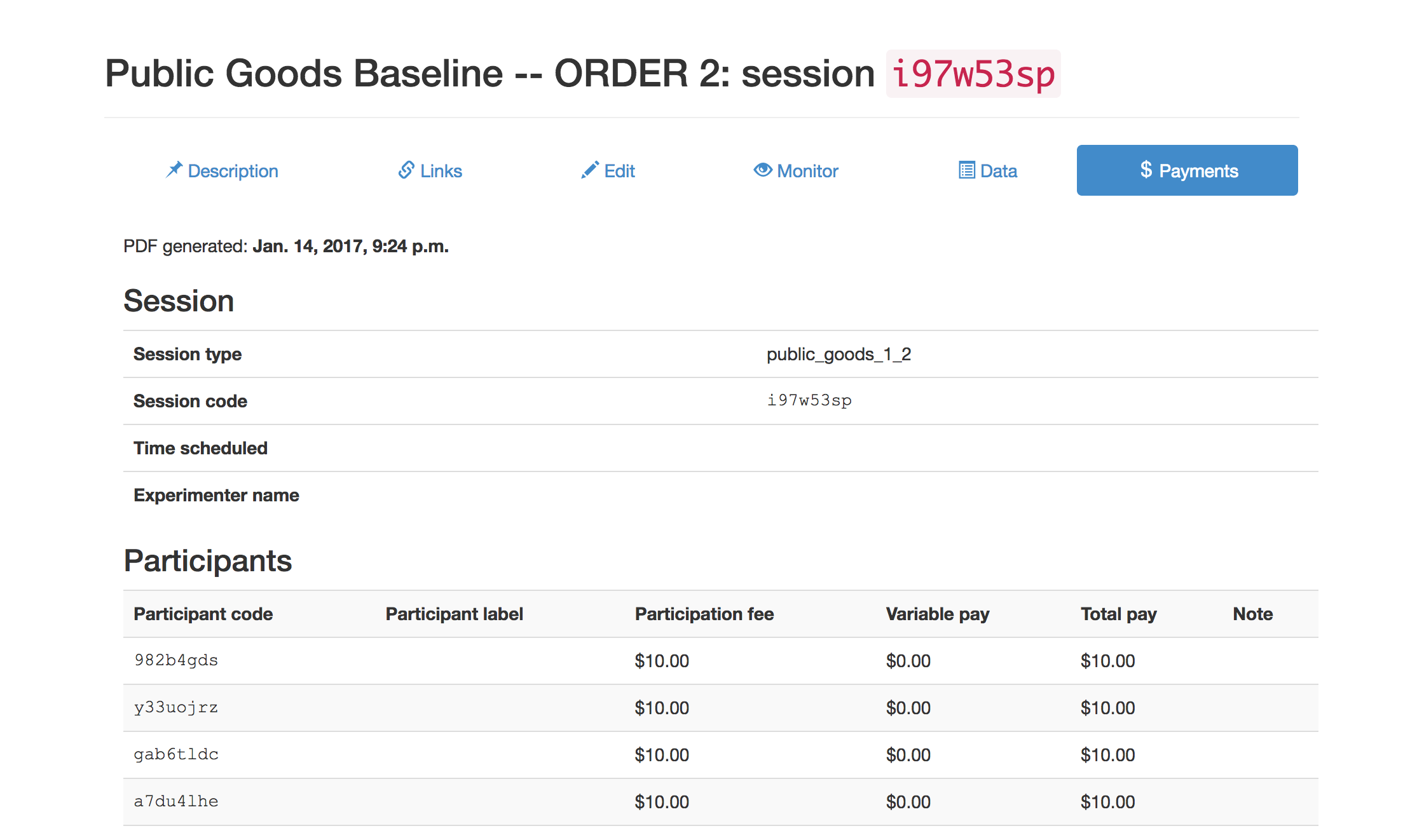Go to the Edit tab
1424x840 pixels.
tap(619, 171)
